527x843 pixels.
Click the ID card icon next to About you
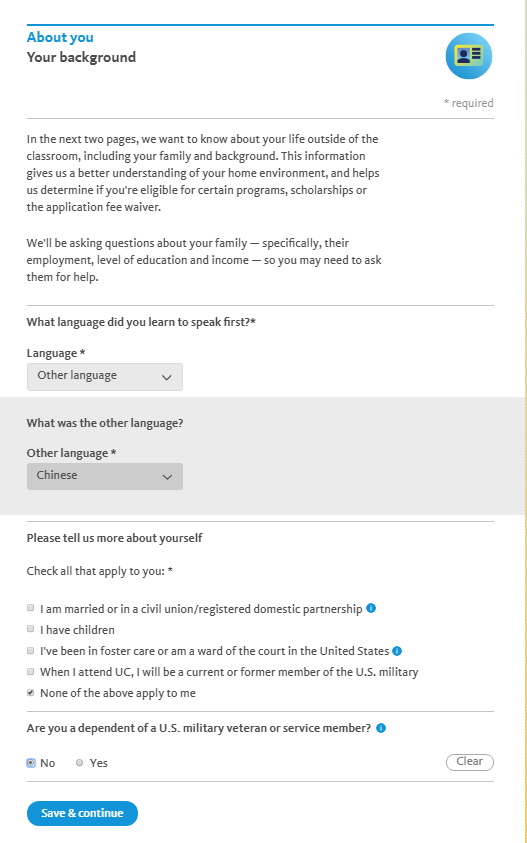point(468,56)
